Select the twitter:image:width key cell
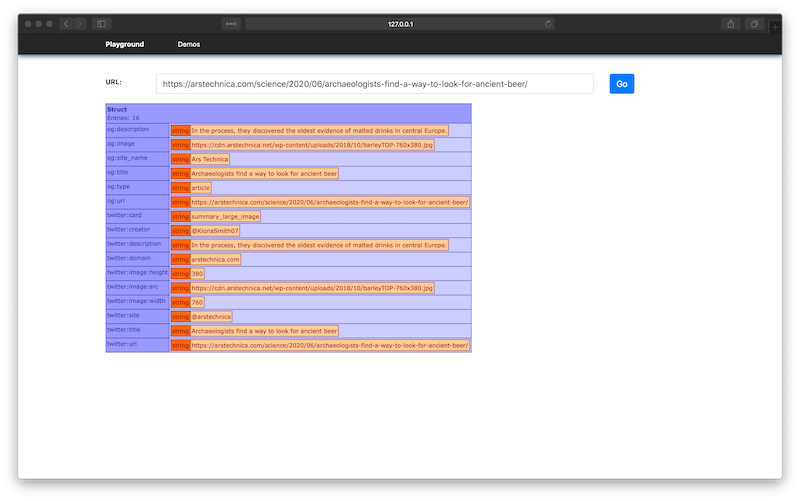The width and height of the screenshot is (800, 501). [138, 302]
